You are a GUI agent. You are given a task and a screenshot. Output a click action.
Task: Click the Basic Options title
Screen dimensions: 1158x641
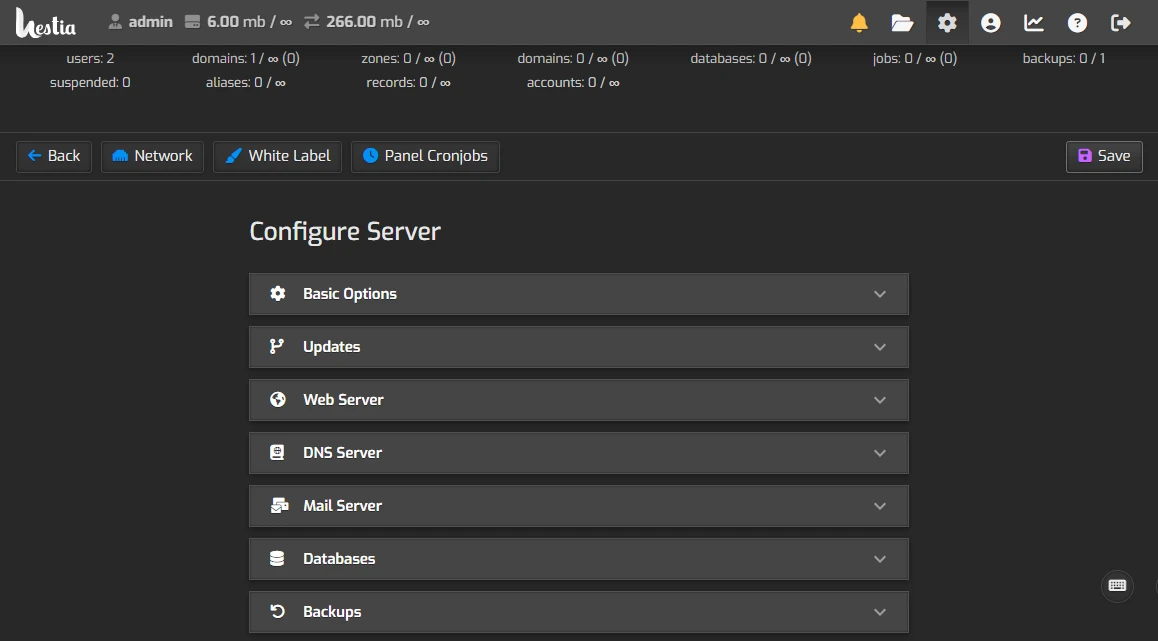tap(350, 294)
